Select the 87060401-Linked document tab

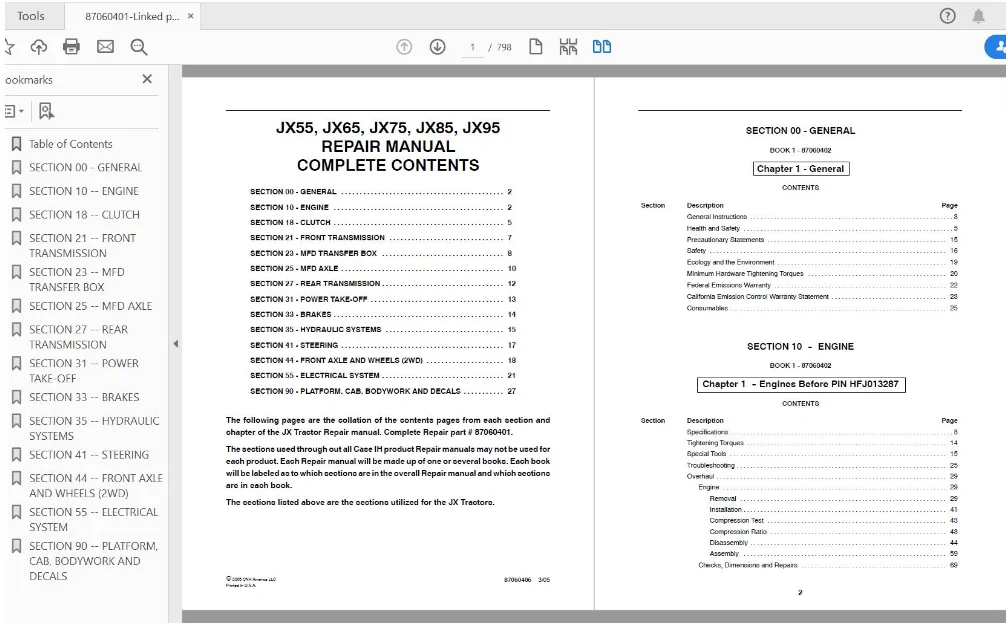tap(132, 16)
